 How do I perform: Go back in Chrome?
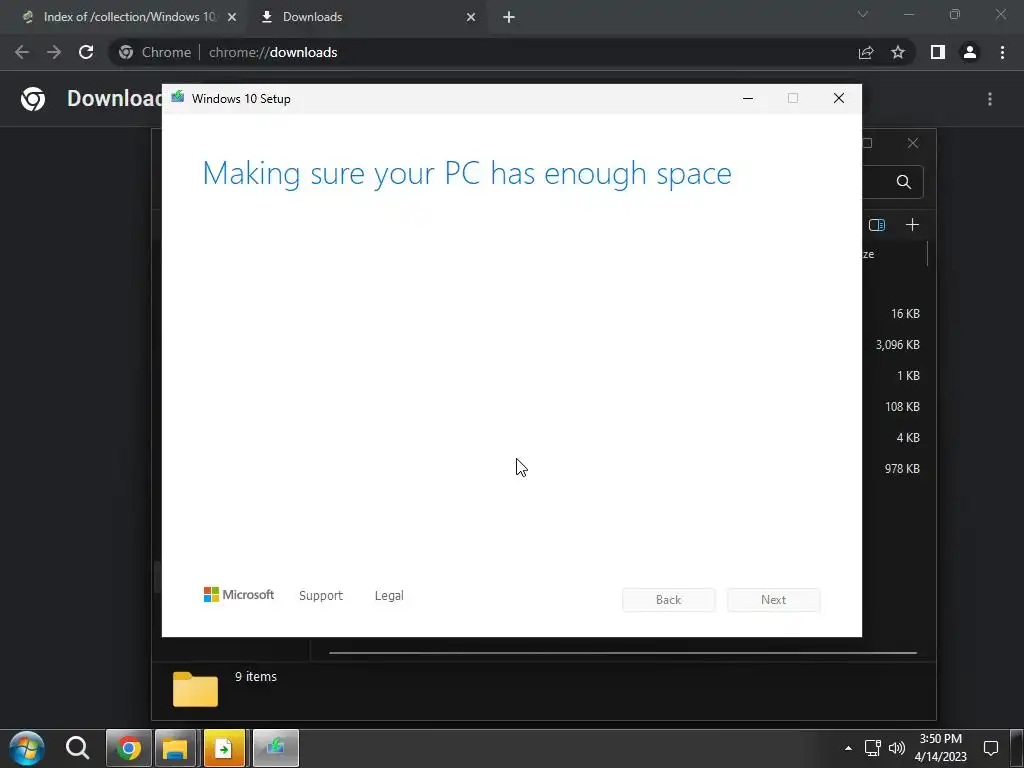point(22,52)
